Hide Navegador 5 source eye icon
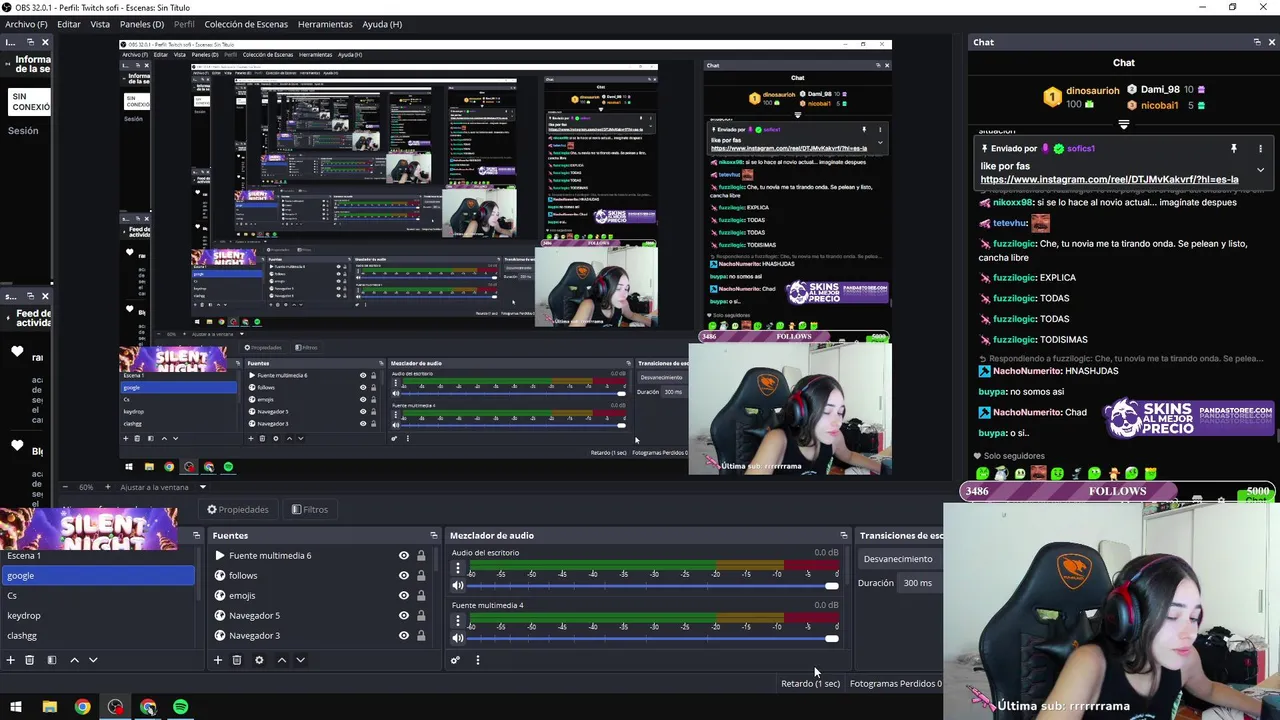 (404, 616)
